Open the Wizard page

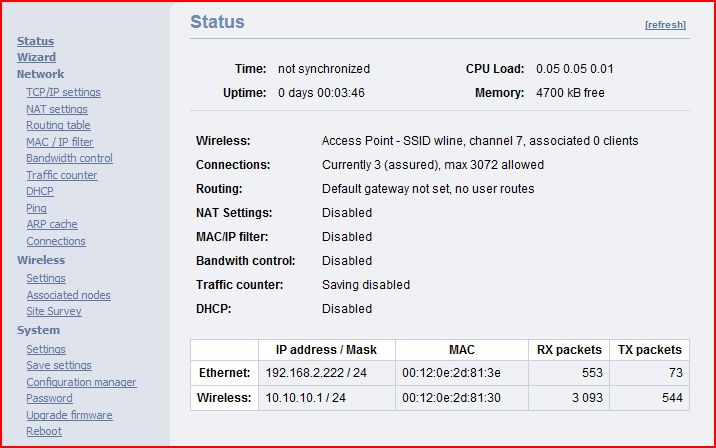click(36, 58)
